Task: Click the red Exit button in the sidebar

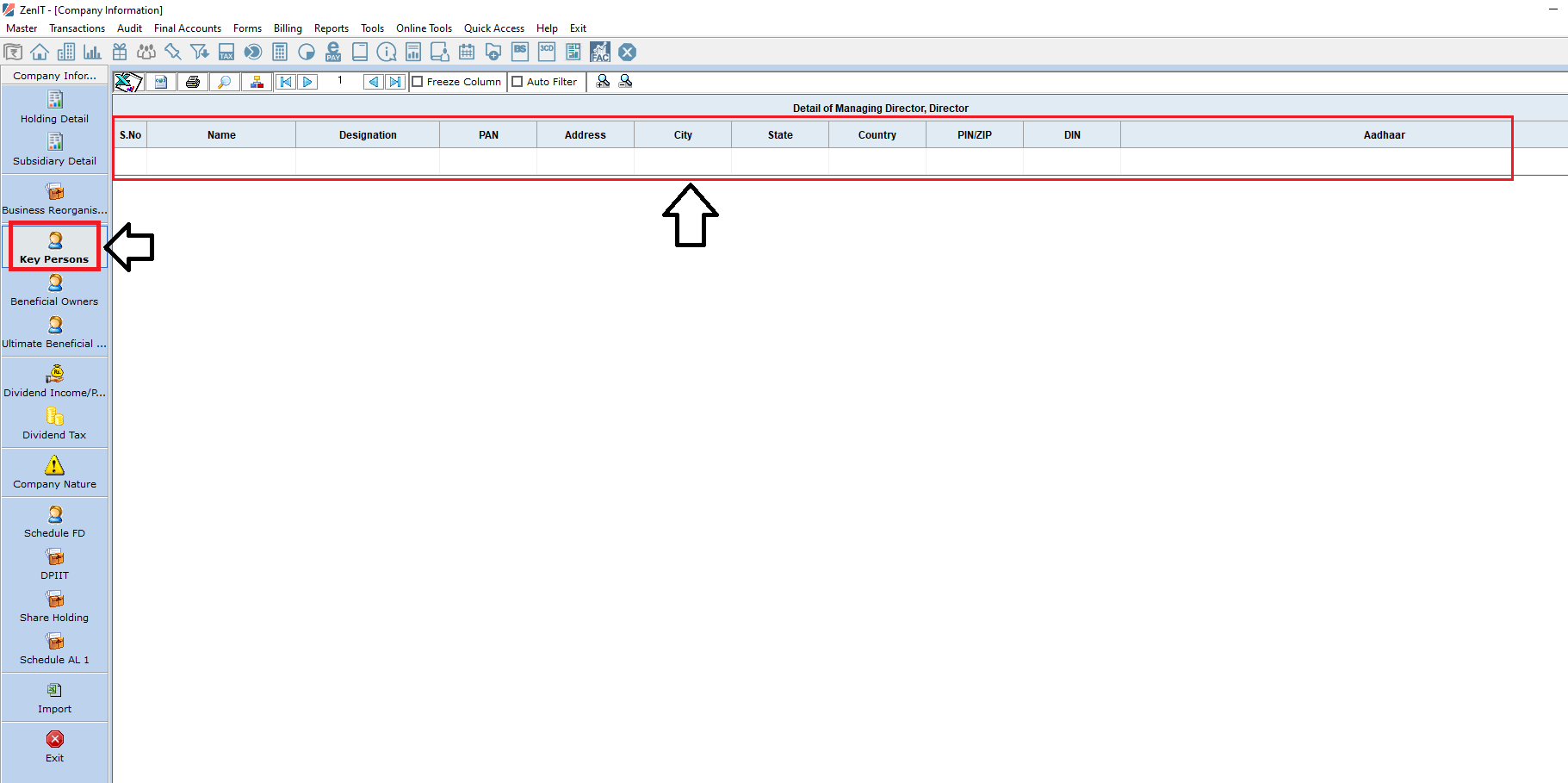Action: pos(54,747)
